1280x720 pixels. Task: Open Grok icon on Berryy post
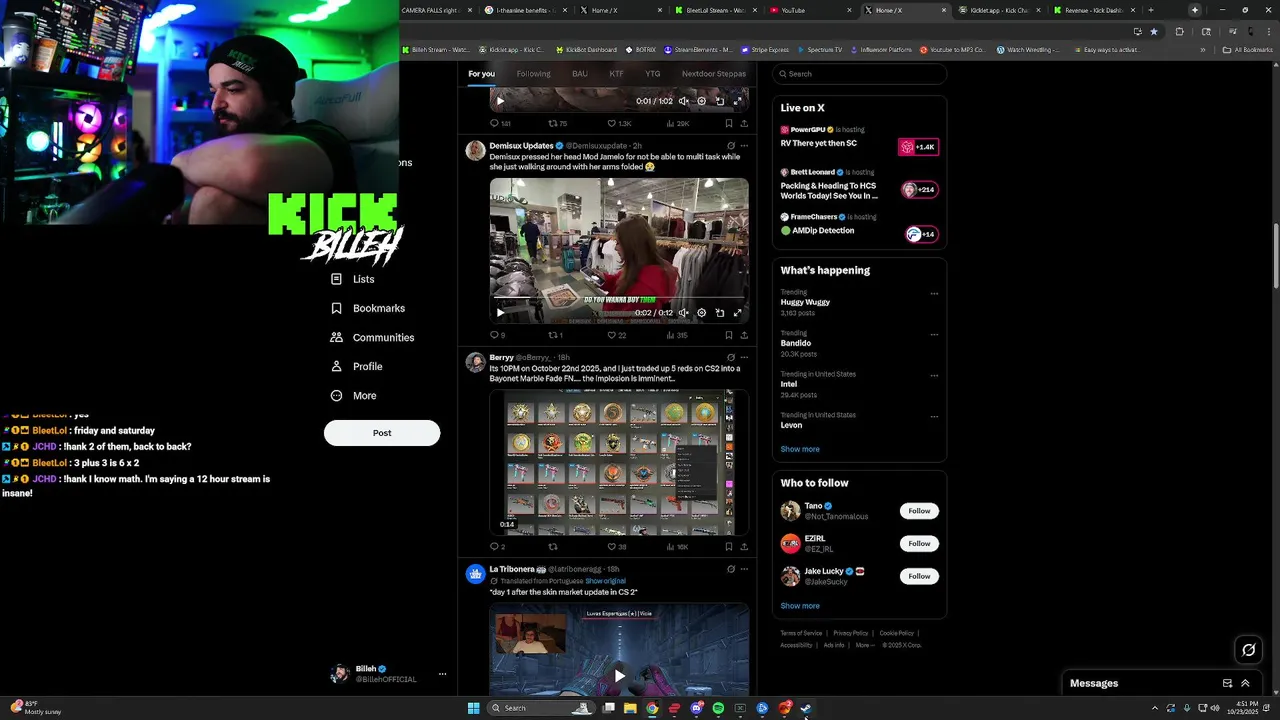(731, 357)
